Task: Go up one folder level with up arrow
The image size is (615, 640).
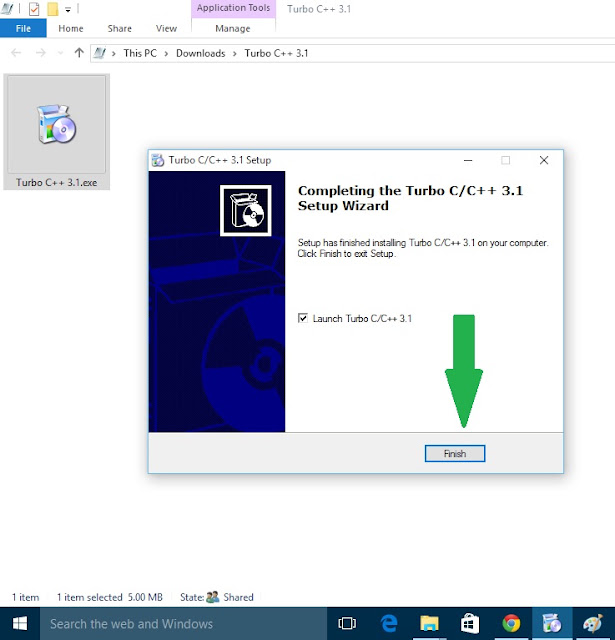Action: pos(79,53)
